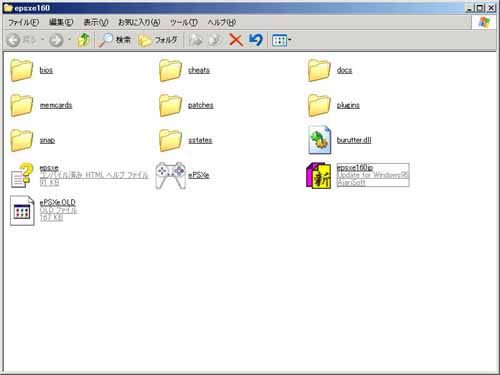
Task: Open the patches folder icon
Action: point(170,105)
